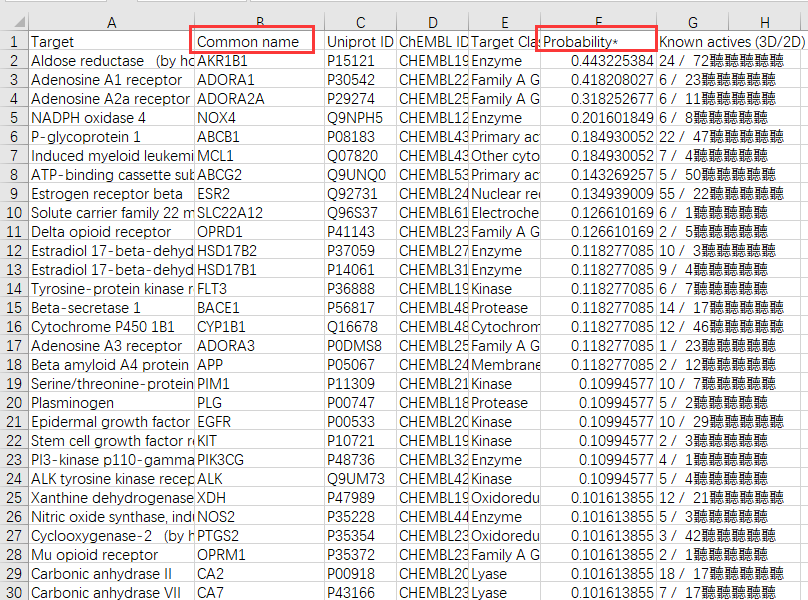Select Adenosine A2a receptor cell
The width and height of the screenshot is (808, 600).
point(111,99)
